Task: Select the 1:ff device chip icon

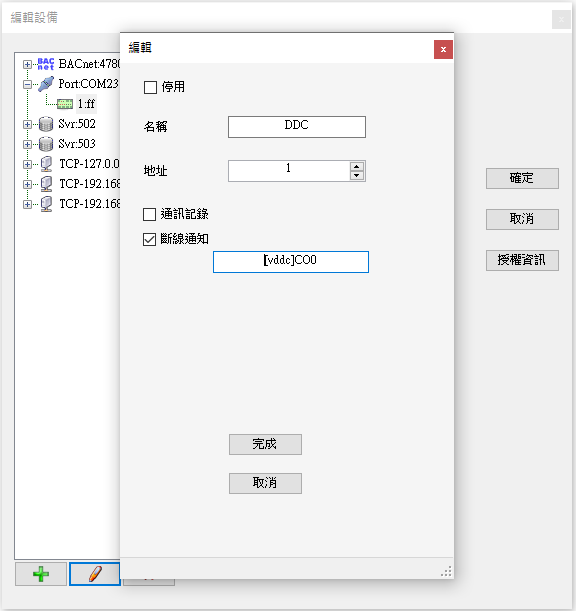Action: pos(65,104)
